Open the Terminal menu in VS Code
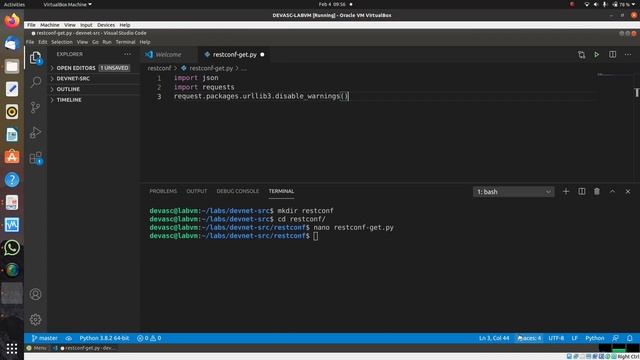Image resolution: width=640 pixels, height=360 pixels. pyautogui.click(x=125, y=42)
